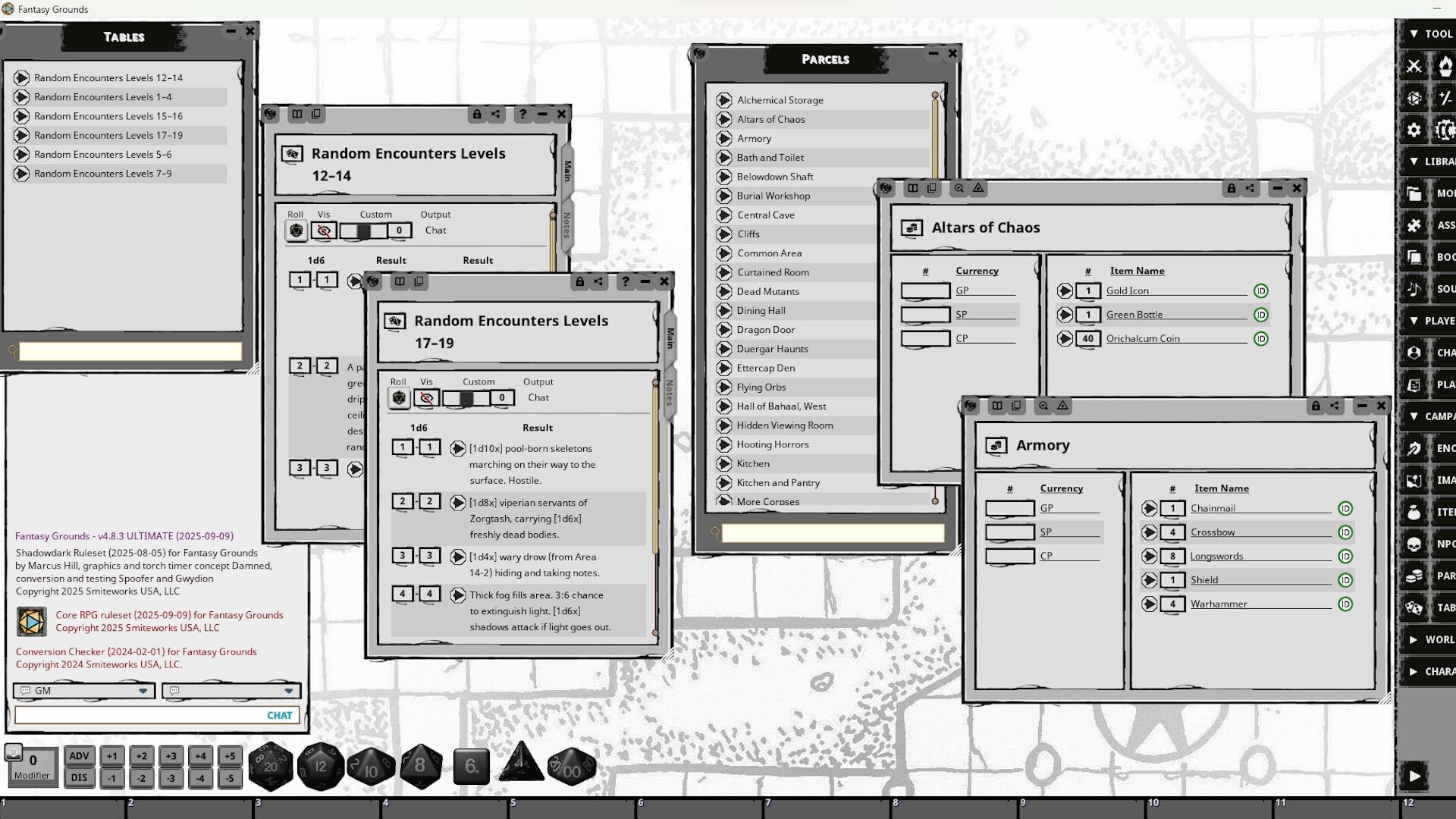Toggle visibility eye on Random Encounters 12-14

[325, 230]
